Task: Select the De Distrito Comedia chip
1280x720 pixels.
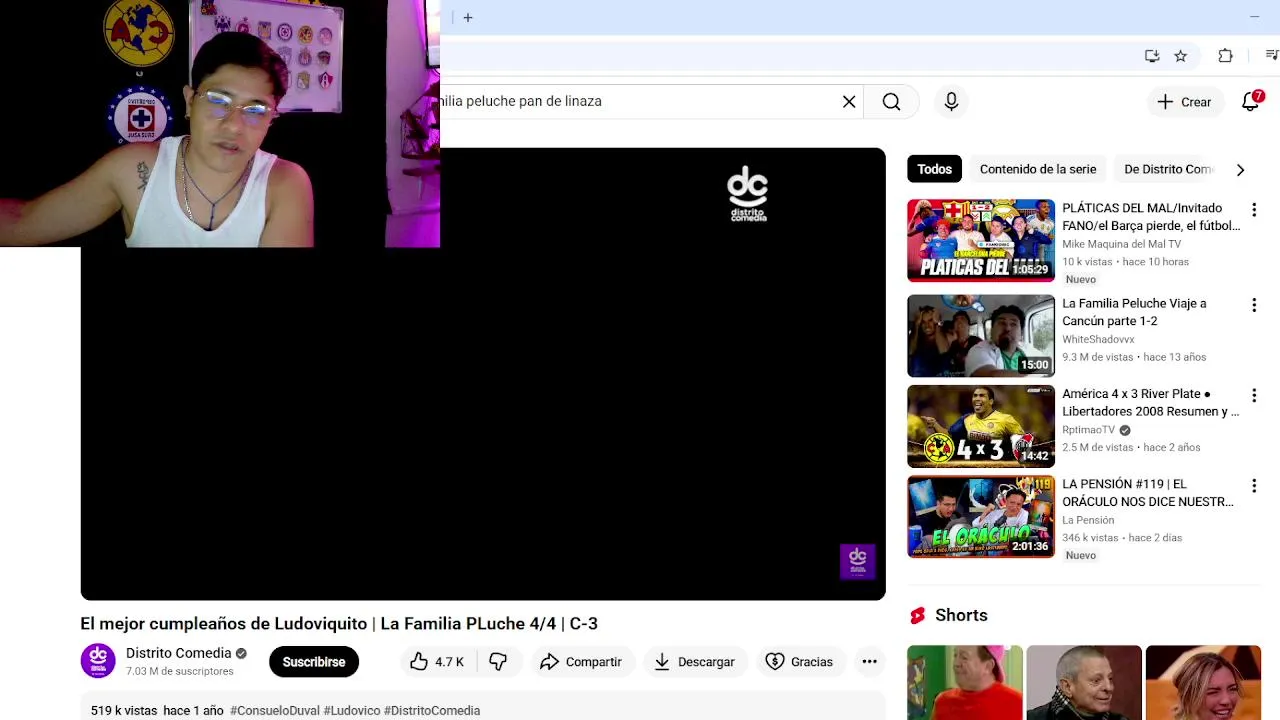Action: 1168,169
